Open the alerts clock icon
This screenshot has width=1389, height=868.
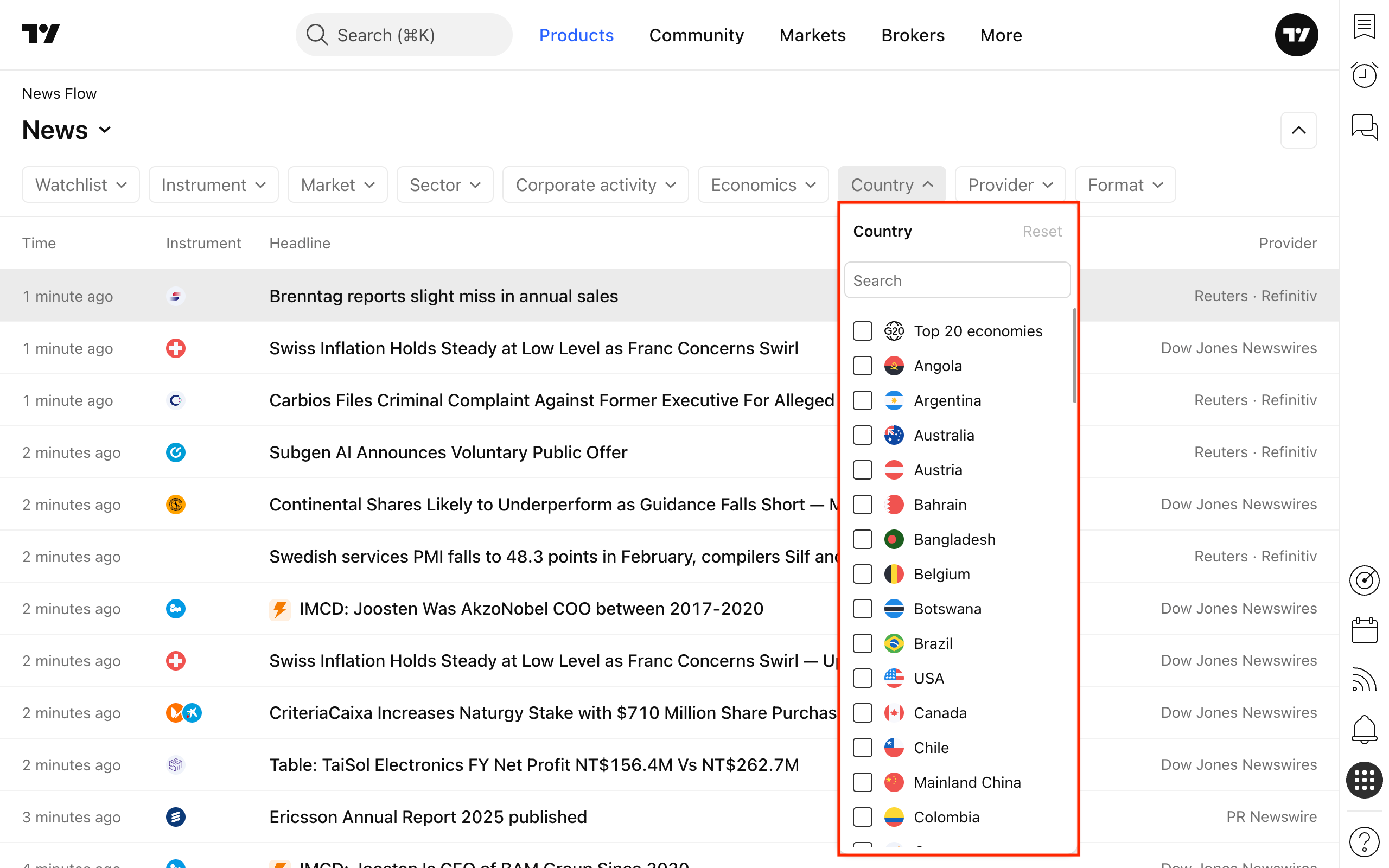[1363, 75]
